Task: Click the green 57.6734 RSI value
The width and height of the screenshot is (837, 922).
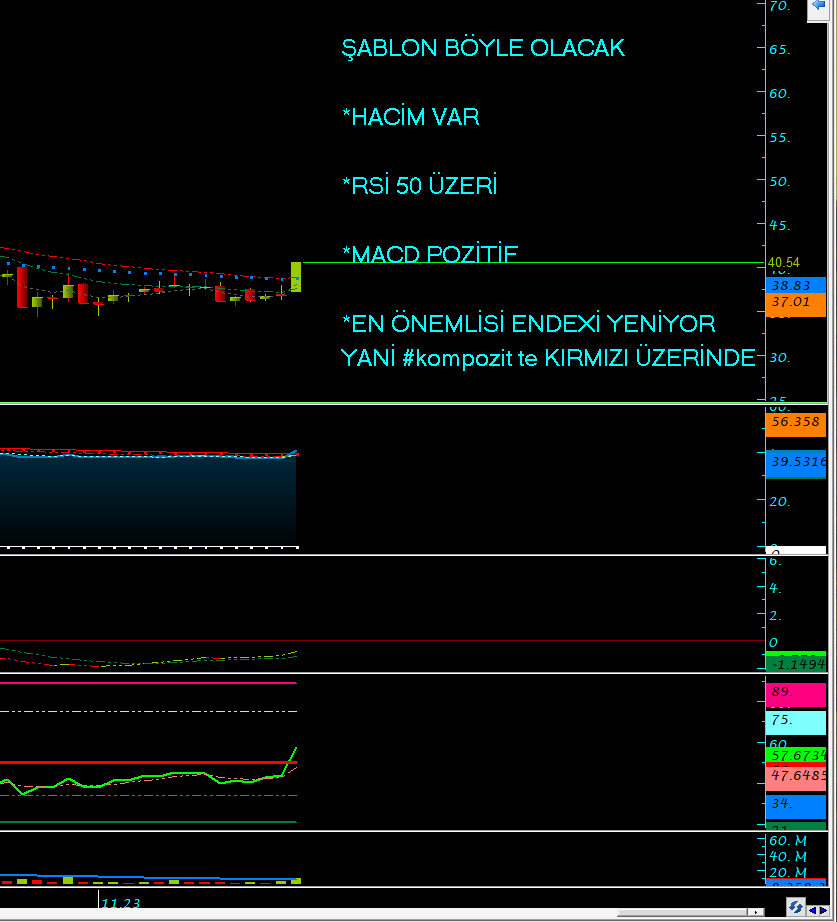Action: (796, 755)
